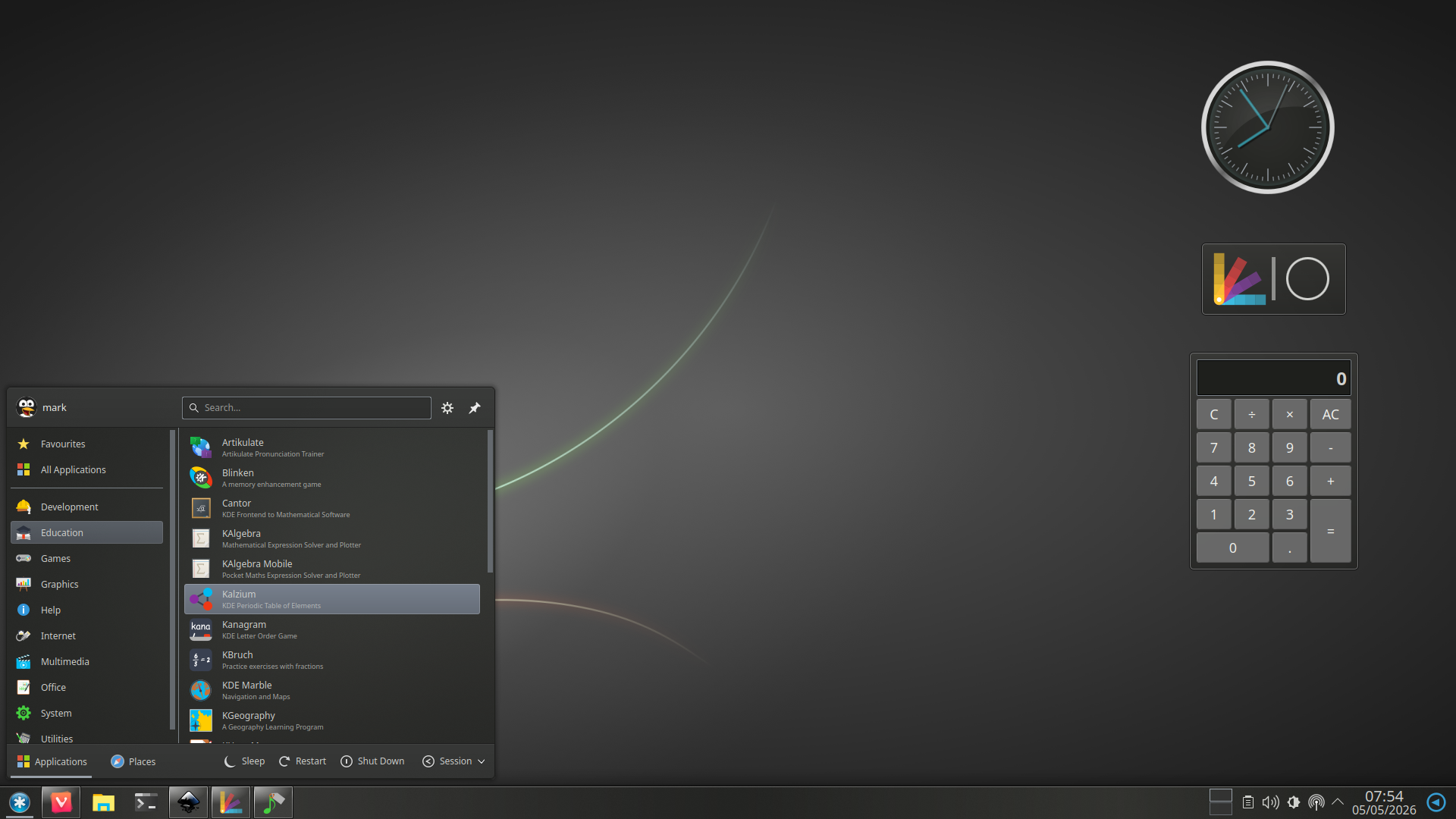Viewport: 1456px width, 819px height.
Task: Open the Graphics category
Action: (x=87, y=584)
